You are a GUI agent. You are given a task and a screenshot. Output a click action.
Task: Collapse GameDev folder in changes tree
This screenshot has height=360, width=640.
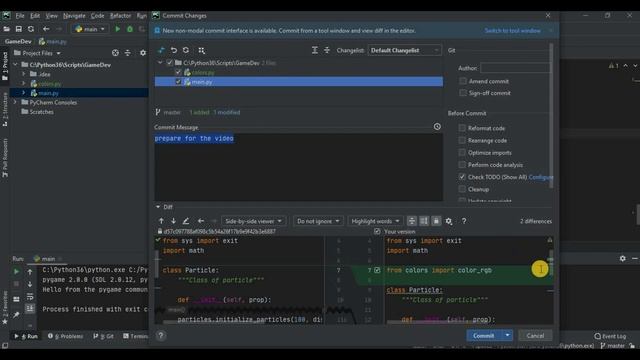pyautogui.click(x=160, y=63)
